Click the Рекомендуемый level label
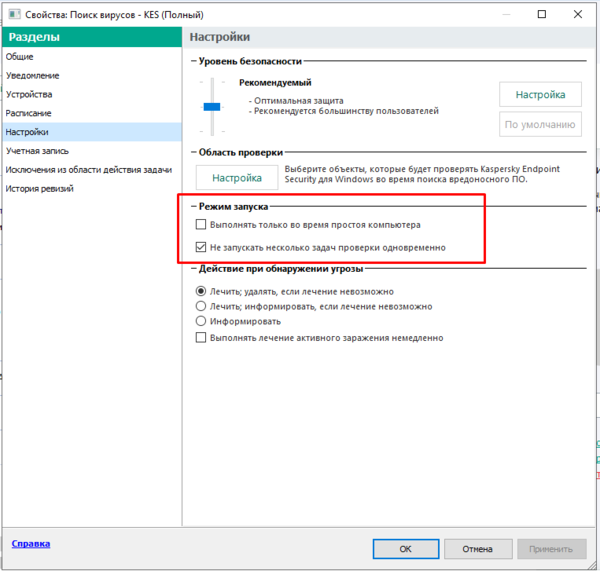600x571 pixels. point(275,83)
